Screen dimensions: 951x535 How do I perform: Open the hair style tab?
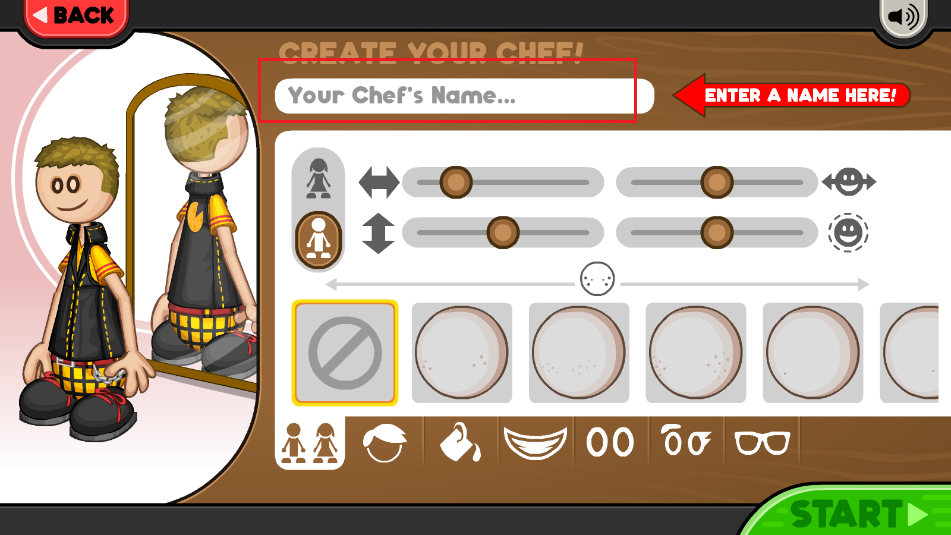point(385,443)
